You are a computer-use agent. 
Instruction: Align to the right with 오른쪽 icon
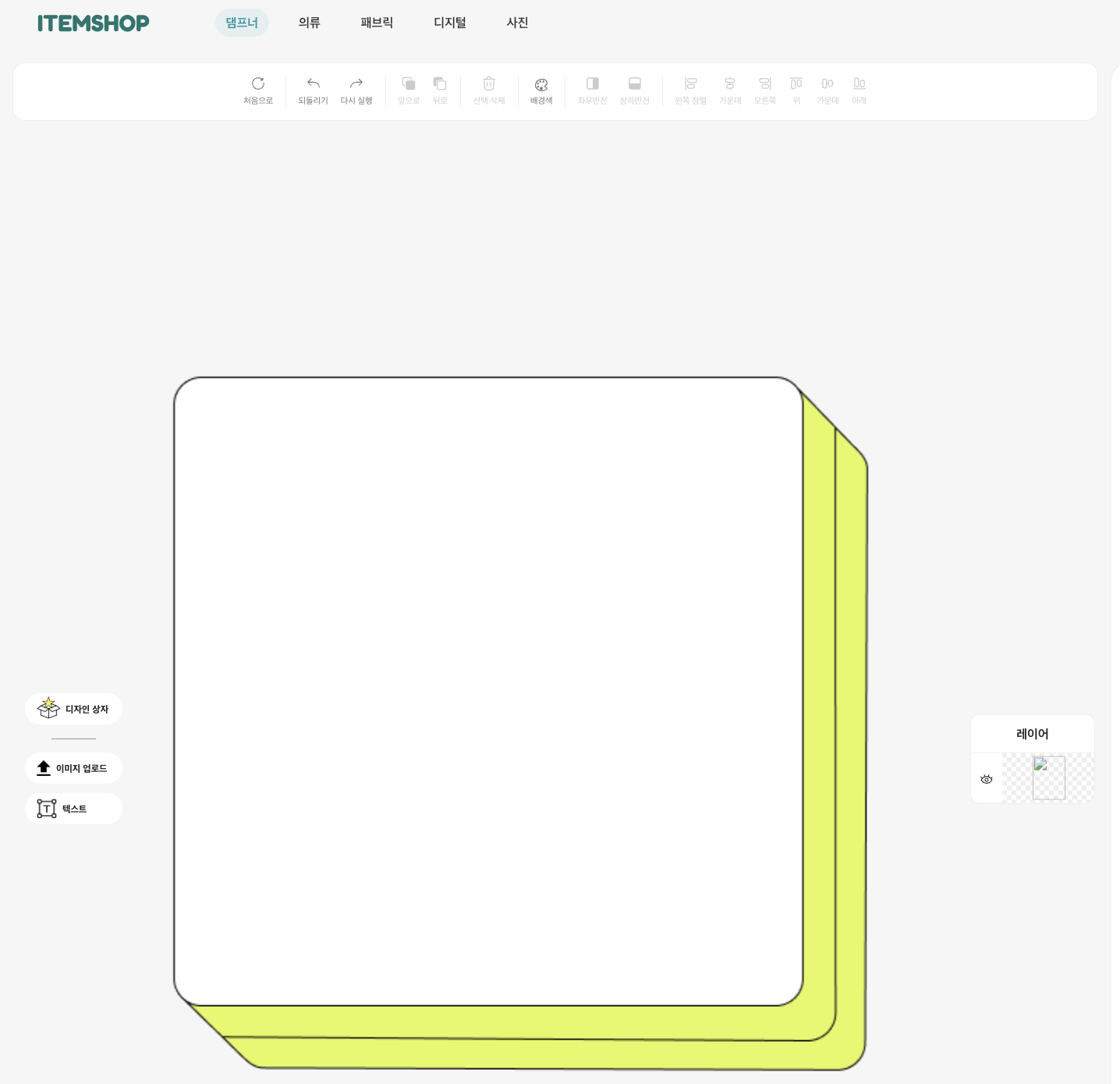(x=764, y=84)
